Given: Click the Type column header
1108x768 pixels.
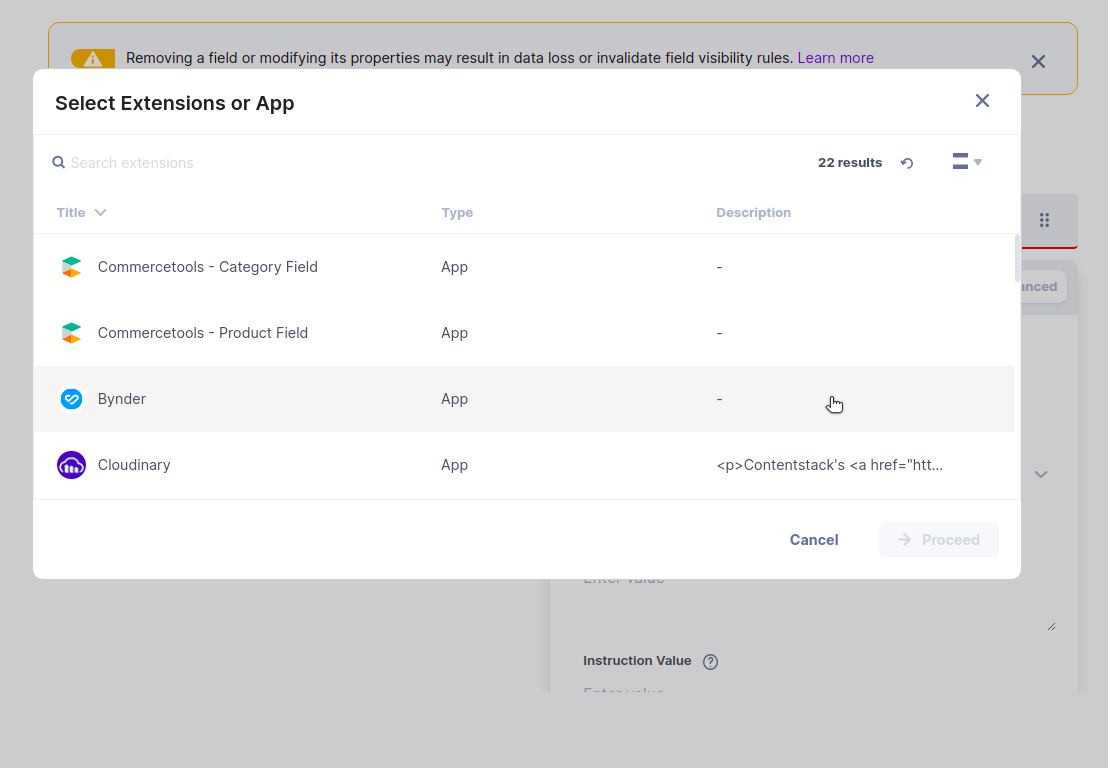Looking at the screenshot, I should 457,213.
